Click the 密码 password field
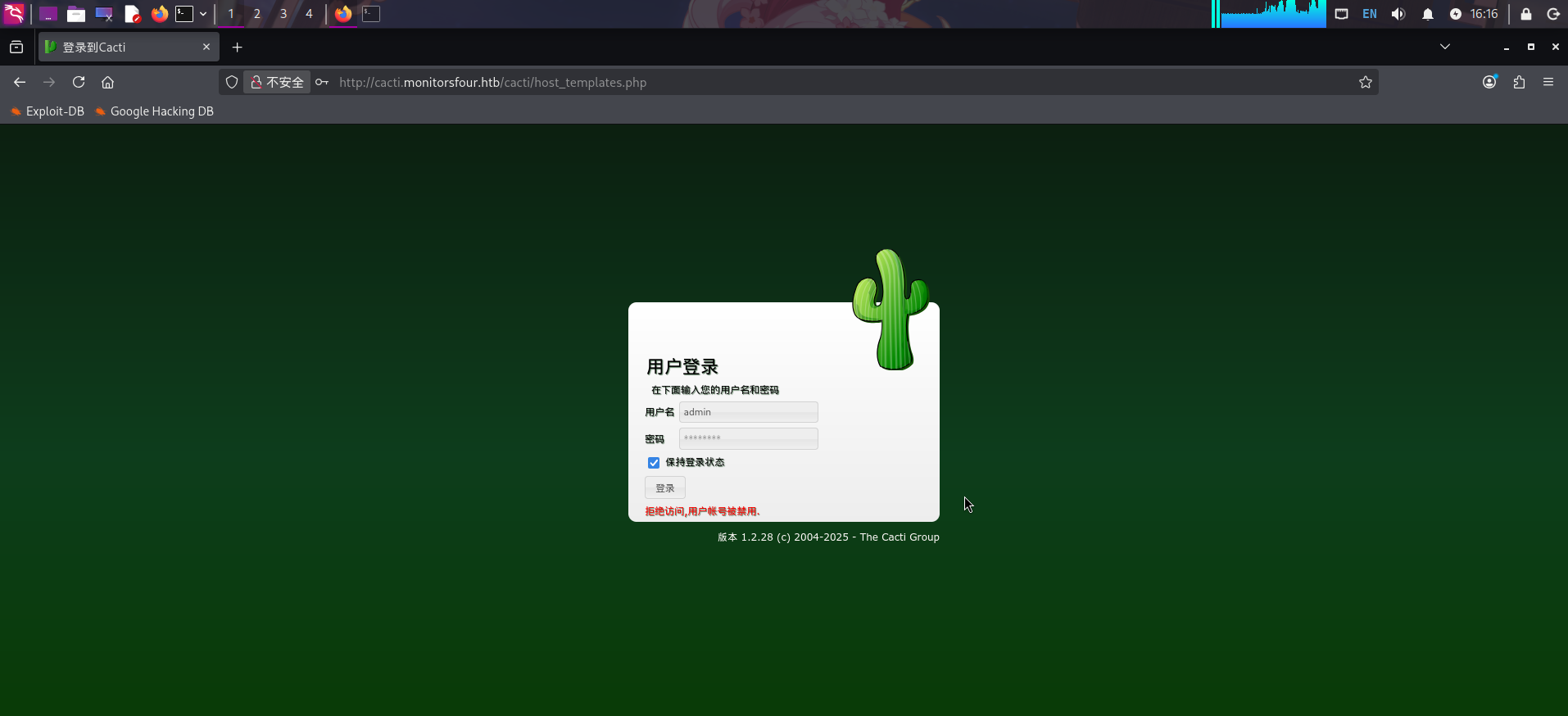The image size is (1568, 716). (749, 438)
